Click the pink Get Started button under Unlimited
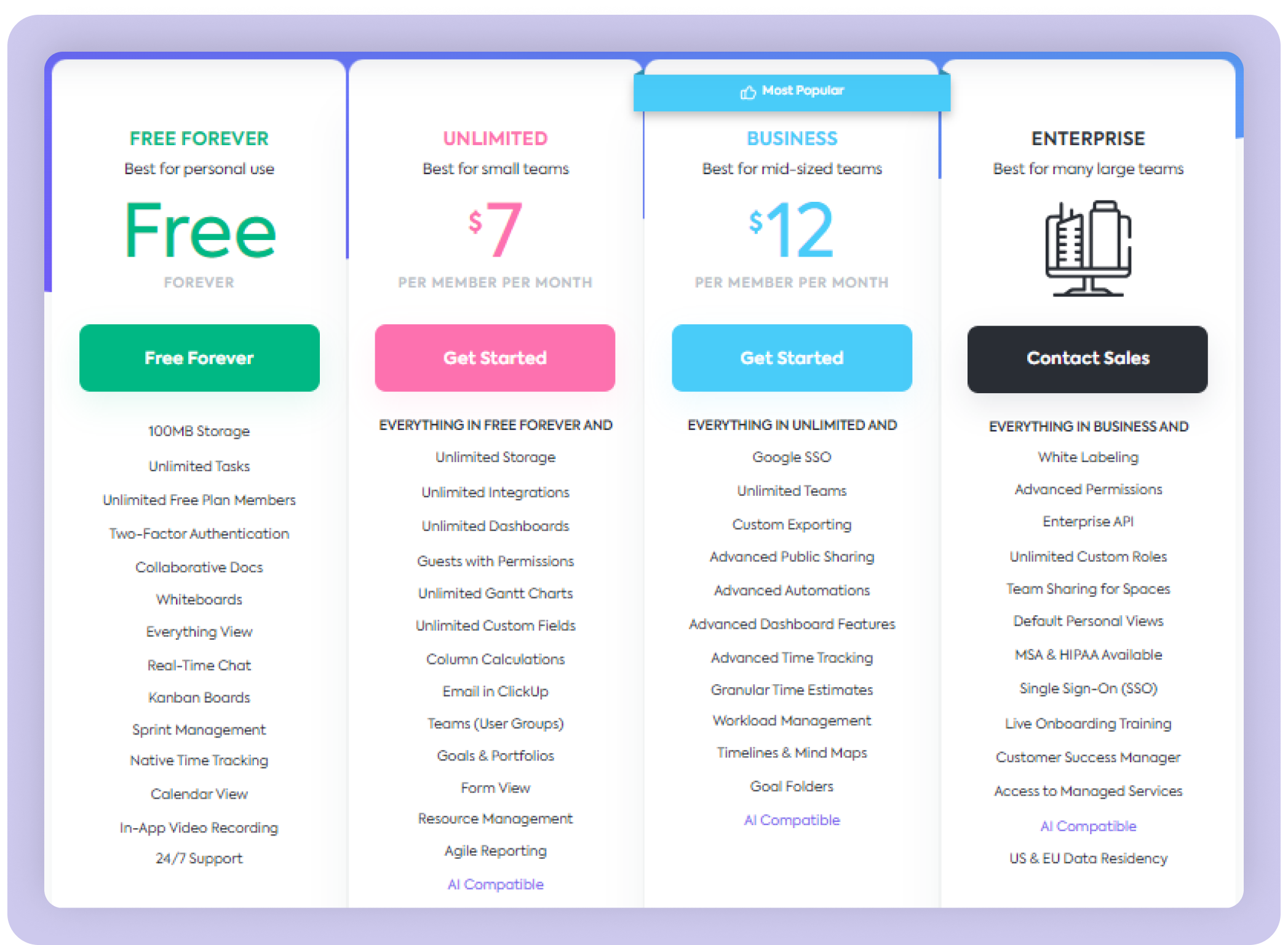Viewport: 1288px width, 945px height. pos(495,358)
